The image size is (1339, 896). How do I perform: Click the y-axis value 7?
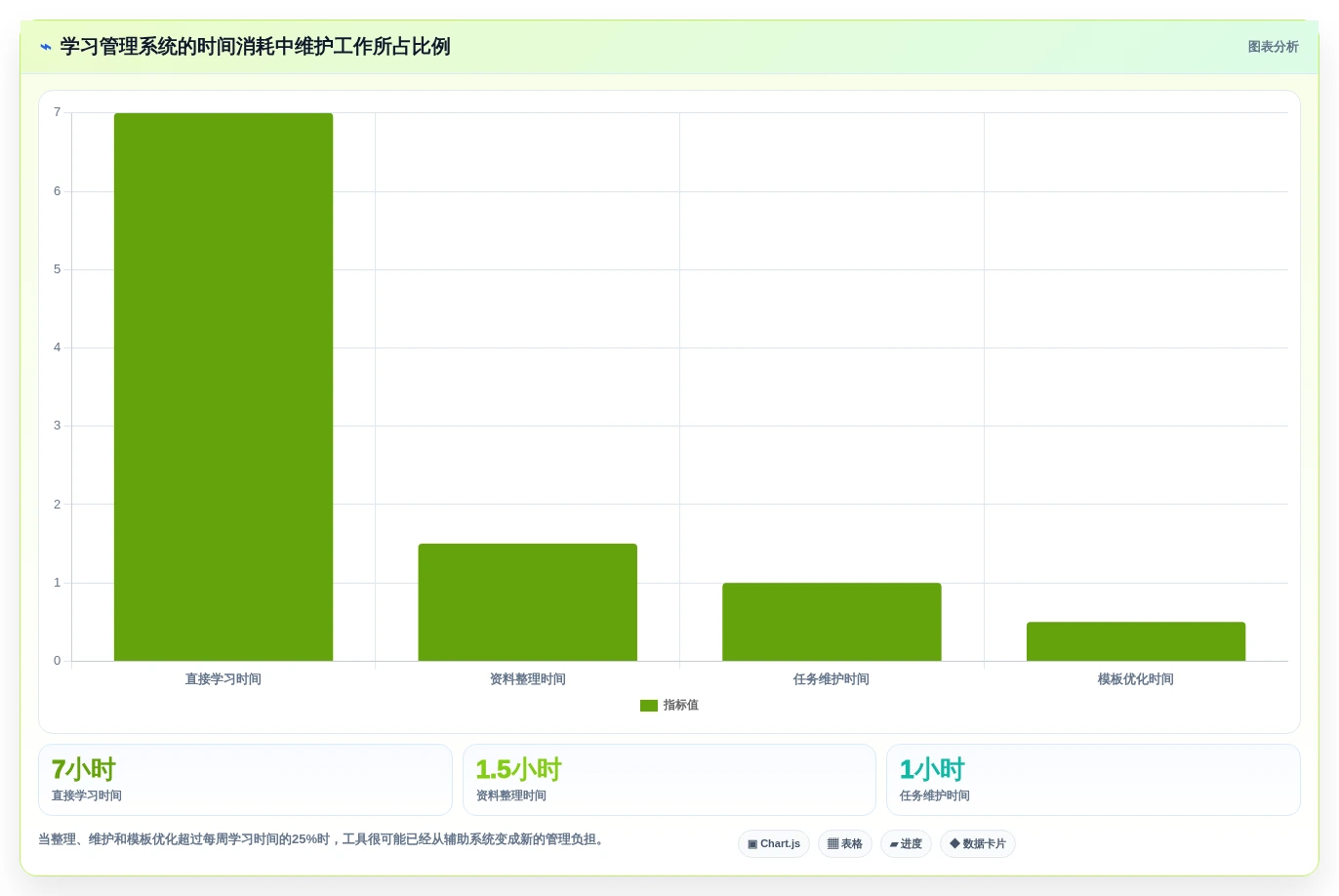pyautogui.click(x=57, y=112)
